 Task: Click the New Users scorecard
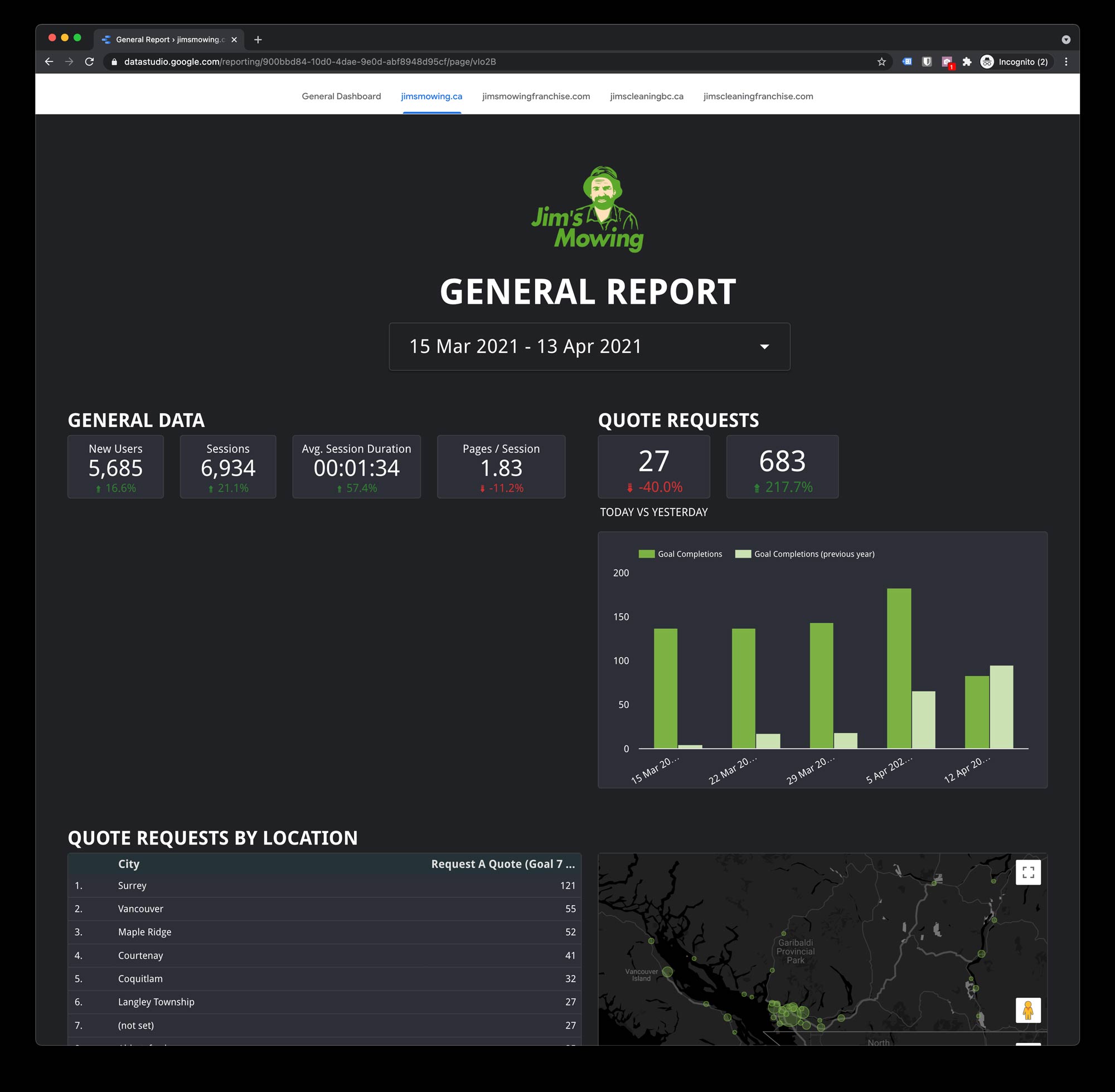(115, 467)
